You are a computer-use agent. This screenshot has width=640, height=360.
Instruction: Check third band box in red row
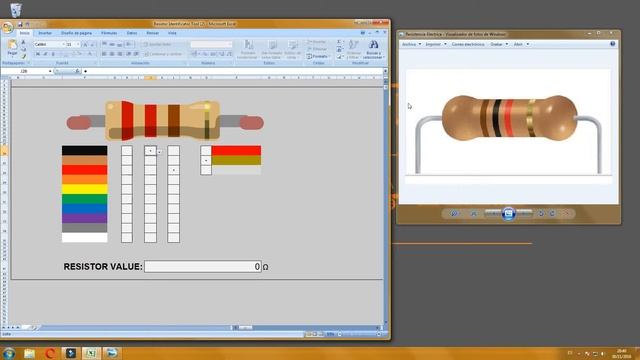point(173,170)
